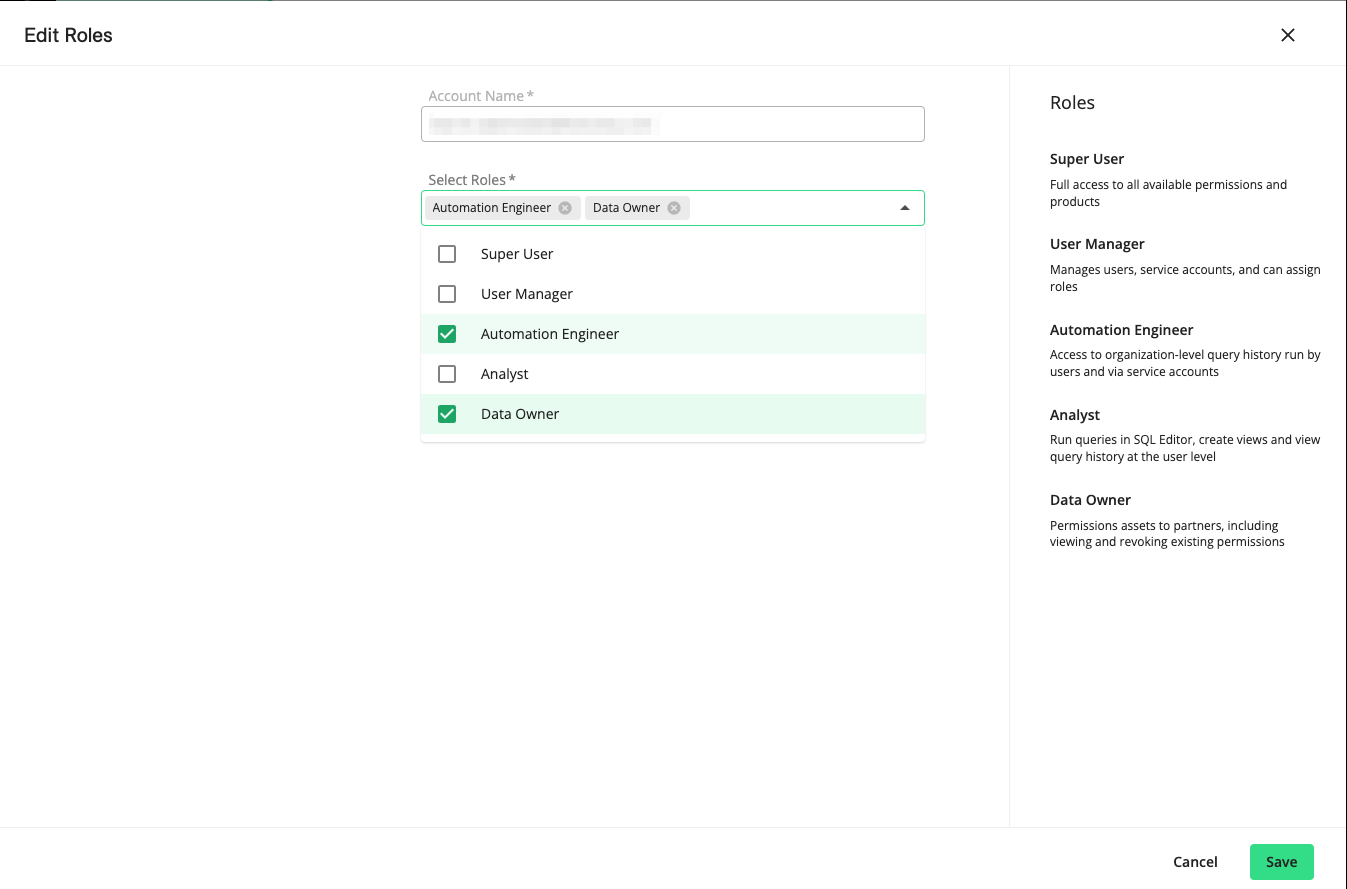
Task: Click the User Manager heading in sidebar
Action: (x=1097, y=244)
